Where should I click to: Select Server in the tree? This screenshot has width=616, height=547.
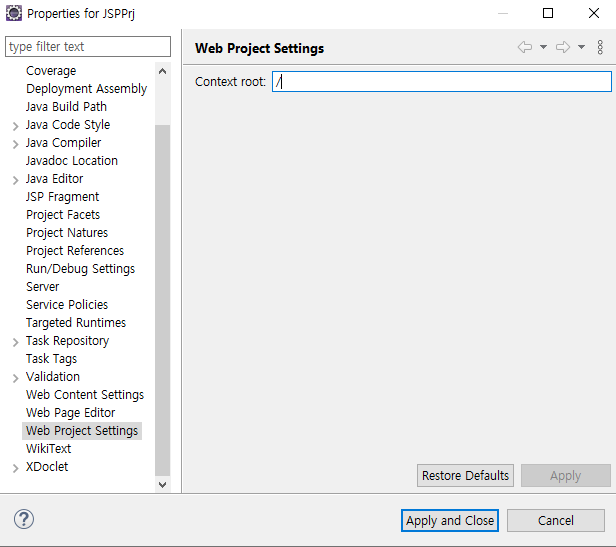pyautogui.click(x=43, y=286)
